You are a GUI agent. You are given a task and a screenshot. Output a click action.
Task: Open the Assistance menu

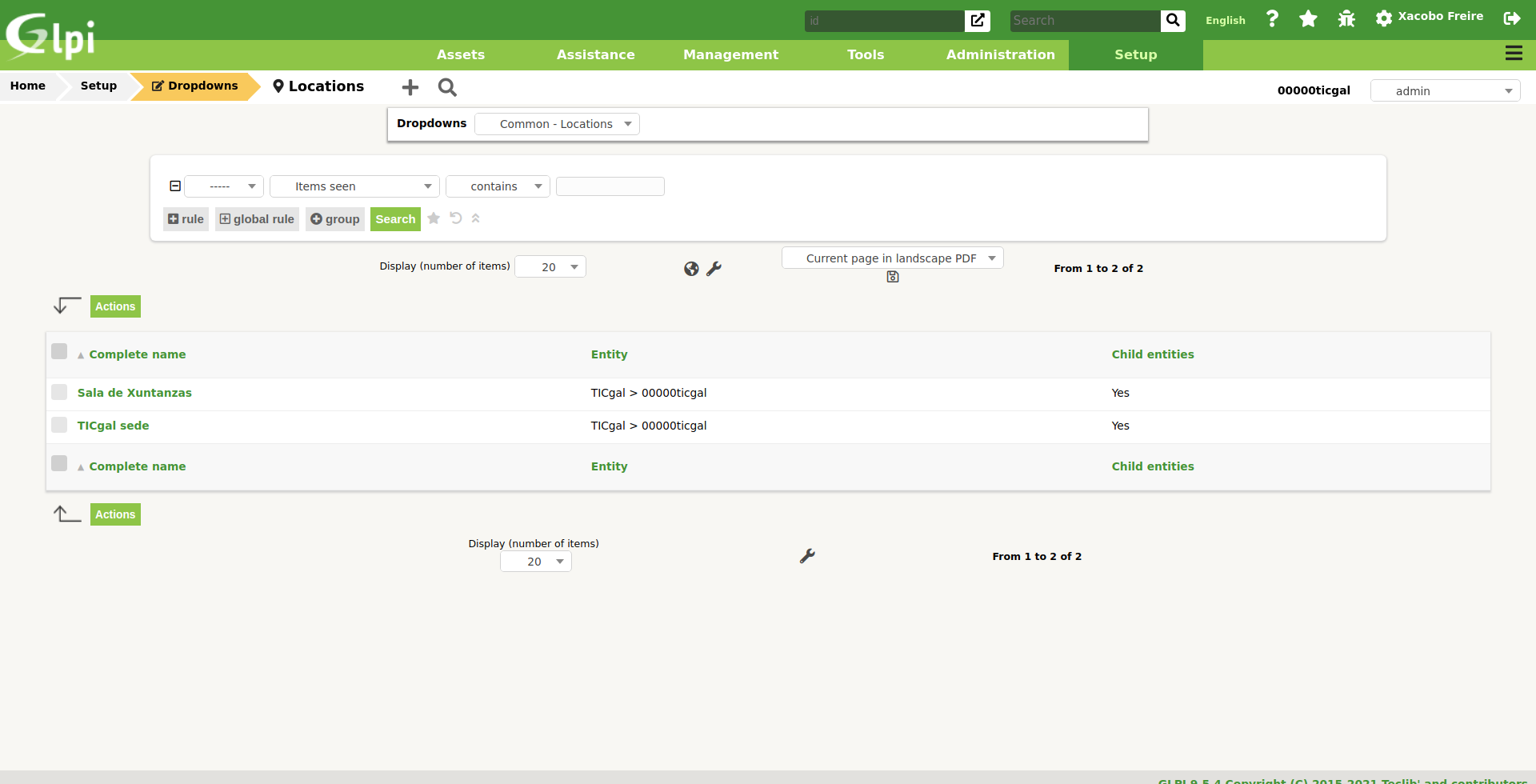[x=596, y=54]
